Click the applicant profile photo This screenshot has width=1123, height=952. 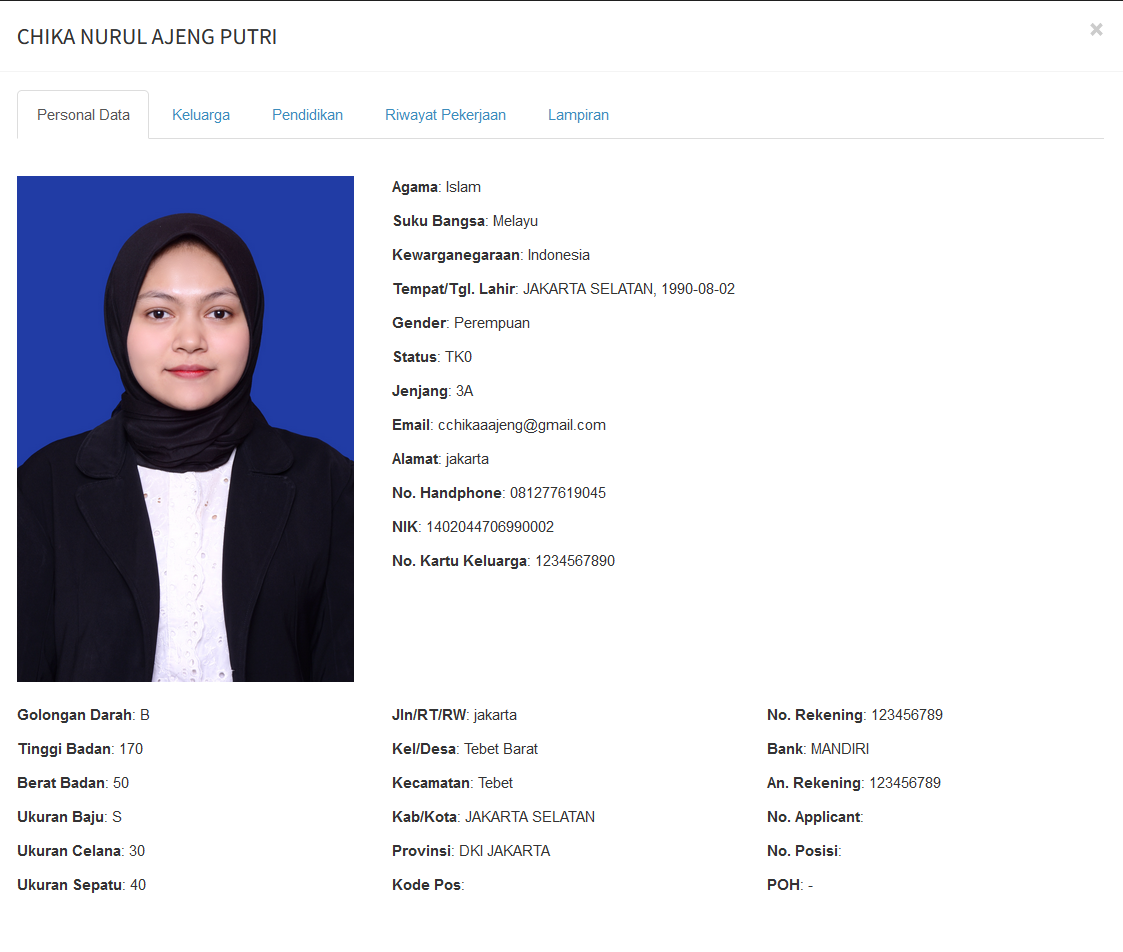pos(185,429)
